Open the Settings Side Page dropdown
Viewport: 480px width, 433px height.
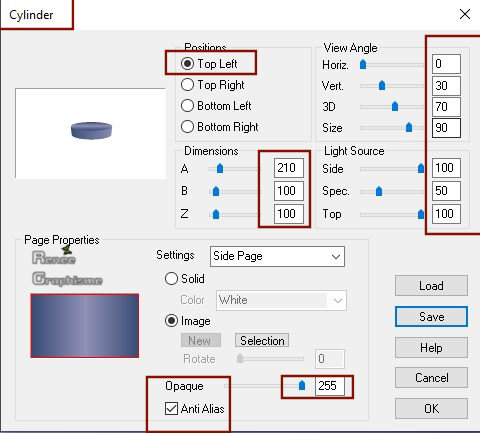pyautogui.click(x=277, y=256)
